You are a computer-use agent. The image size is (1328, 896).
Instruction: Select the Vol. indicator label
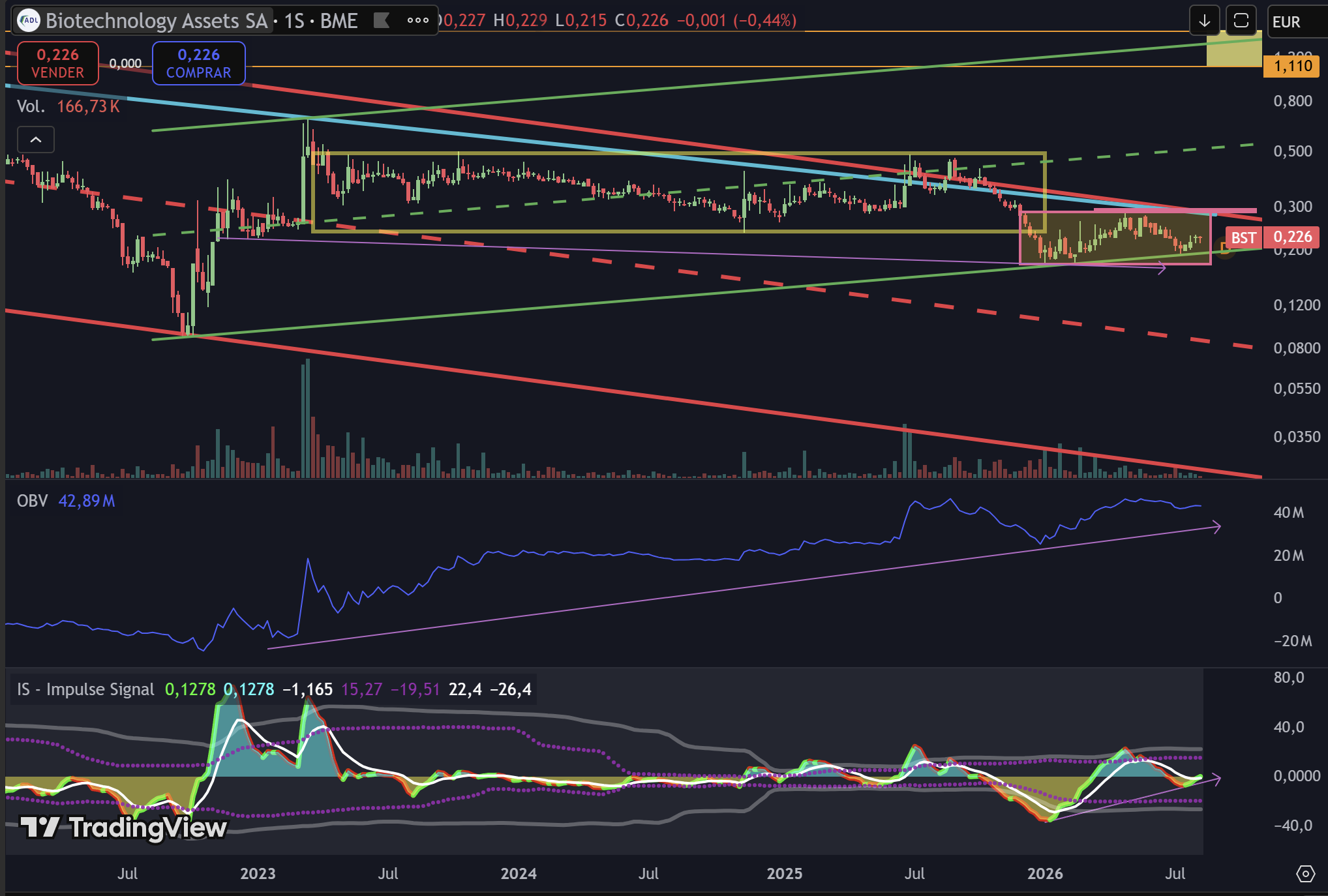tap(31, 106)
